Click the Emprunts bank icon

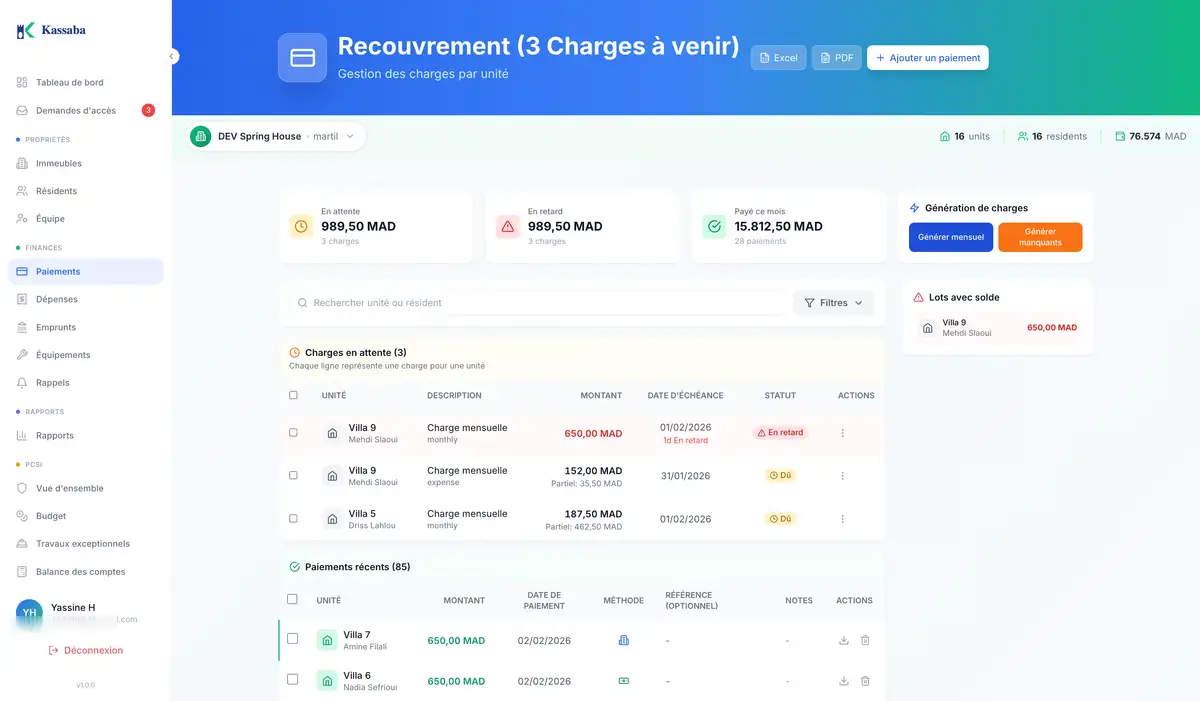[x=22, y=327]
